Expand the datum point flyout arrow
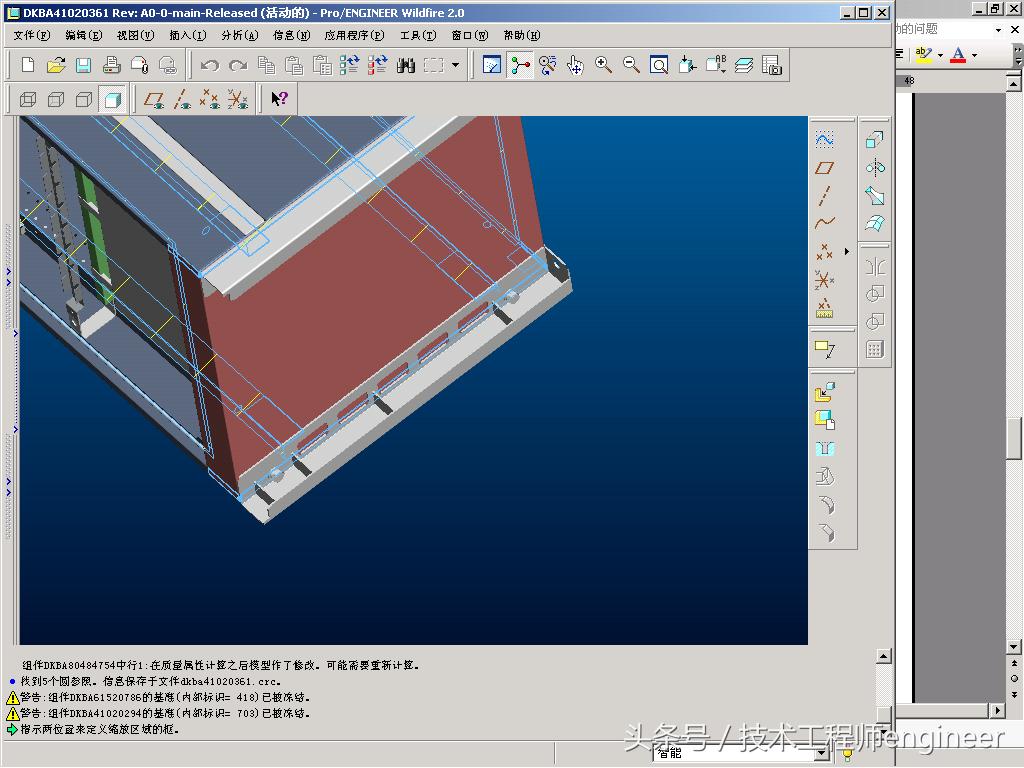This screenshot has width=1024, height=768. [x=846, y=252]
